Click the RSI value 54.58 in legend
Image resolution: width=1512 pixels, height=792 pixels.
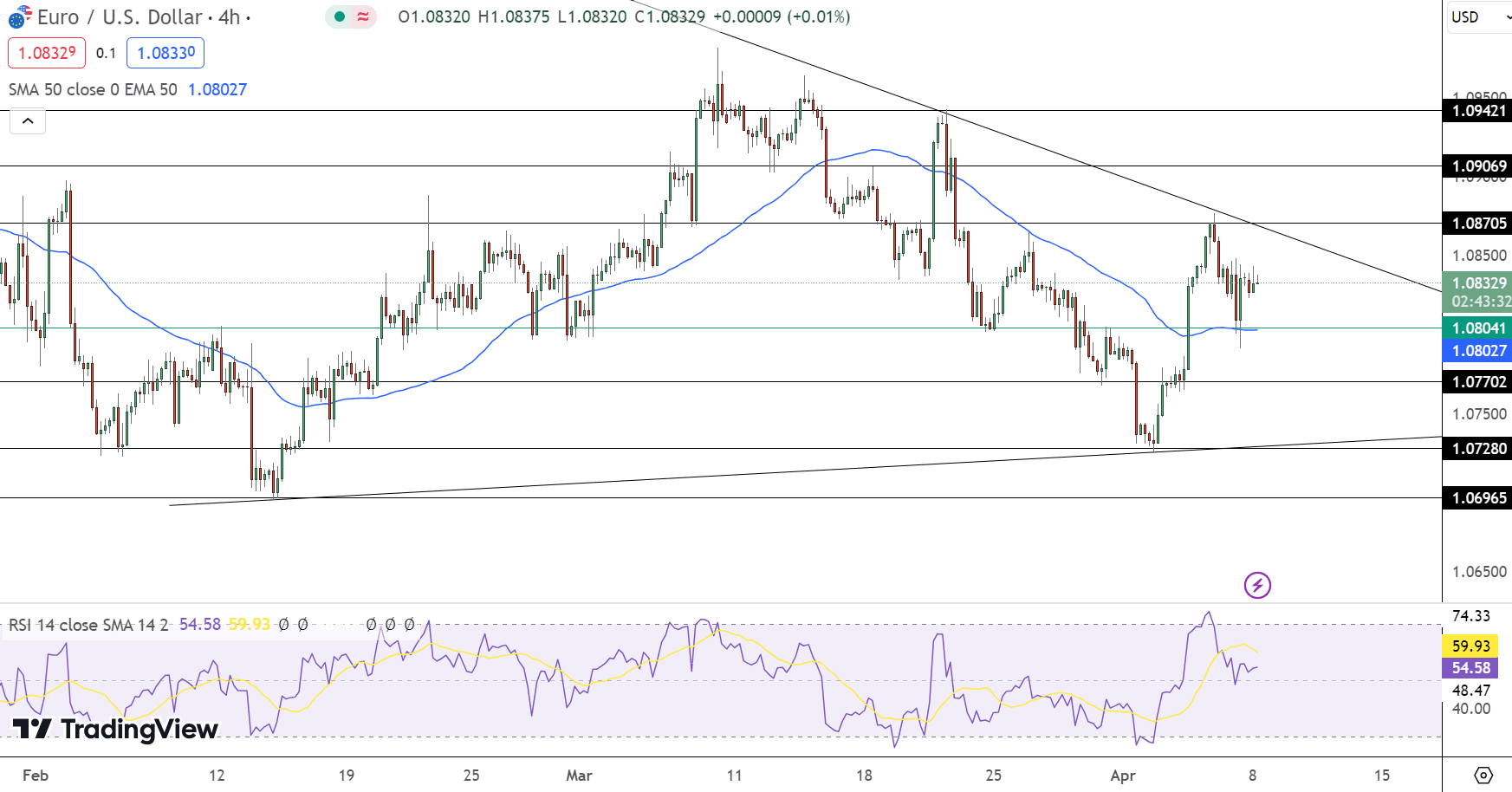pos(200,625)
